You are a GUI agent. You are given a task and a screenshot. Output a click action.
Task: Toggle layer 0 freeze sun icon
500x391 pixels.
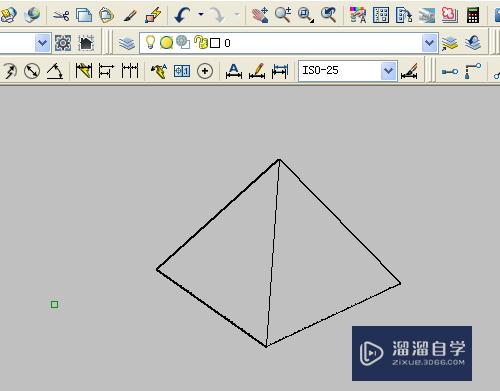coord(166,43)
